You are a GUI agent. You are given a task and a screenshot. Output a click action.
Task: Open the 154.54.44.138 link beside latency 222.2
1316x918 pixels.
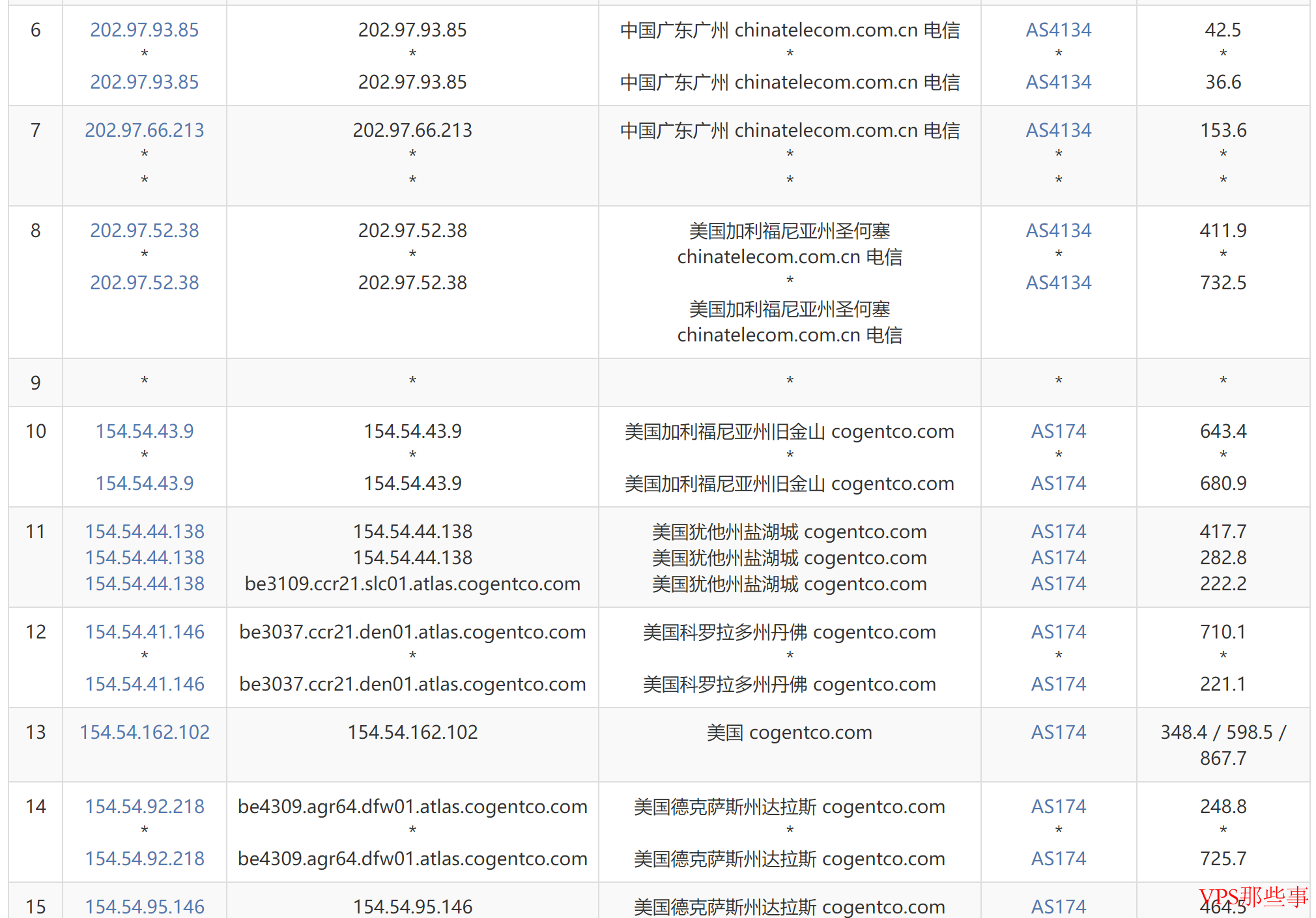[145, 584]
